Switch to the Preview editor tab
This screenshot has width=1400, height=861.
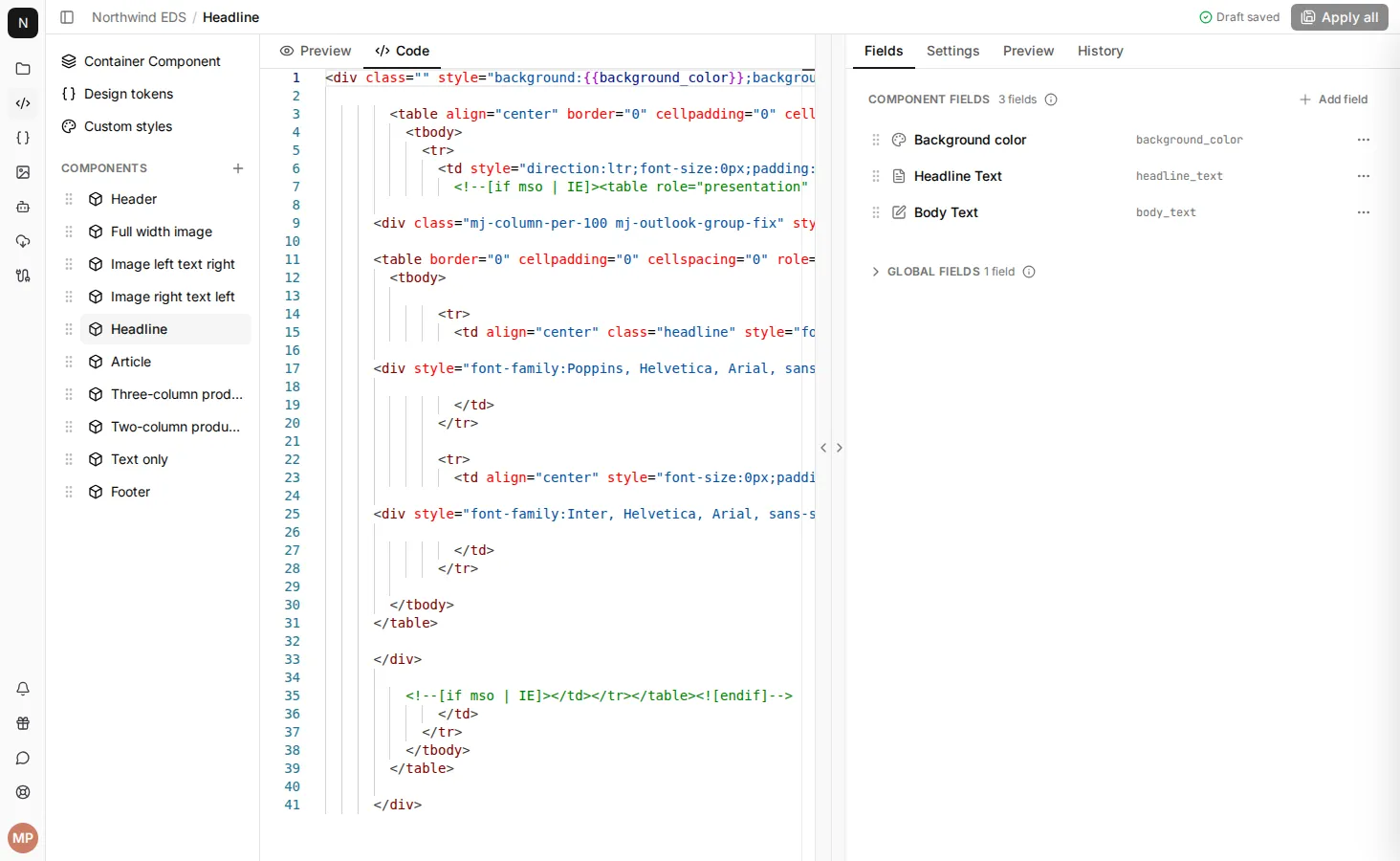(316, 51)
